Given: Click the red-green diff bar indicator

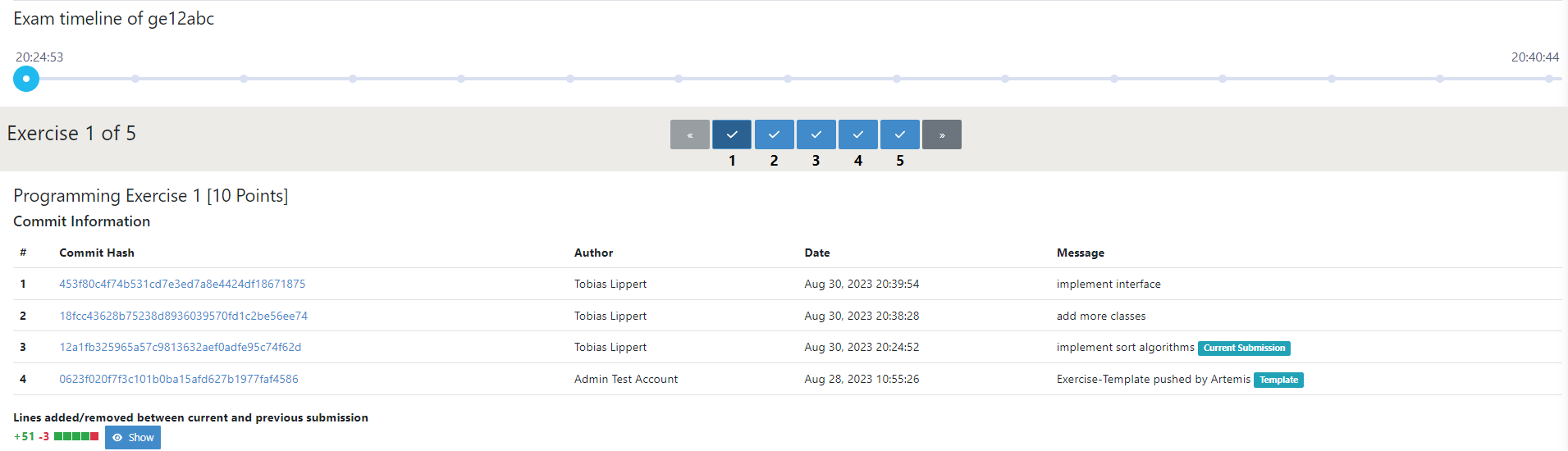Looking at the screenshot, I should 76,436.
